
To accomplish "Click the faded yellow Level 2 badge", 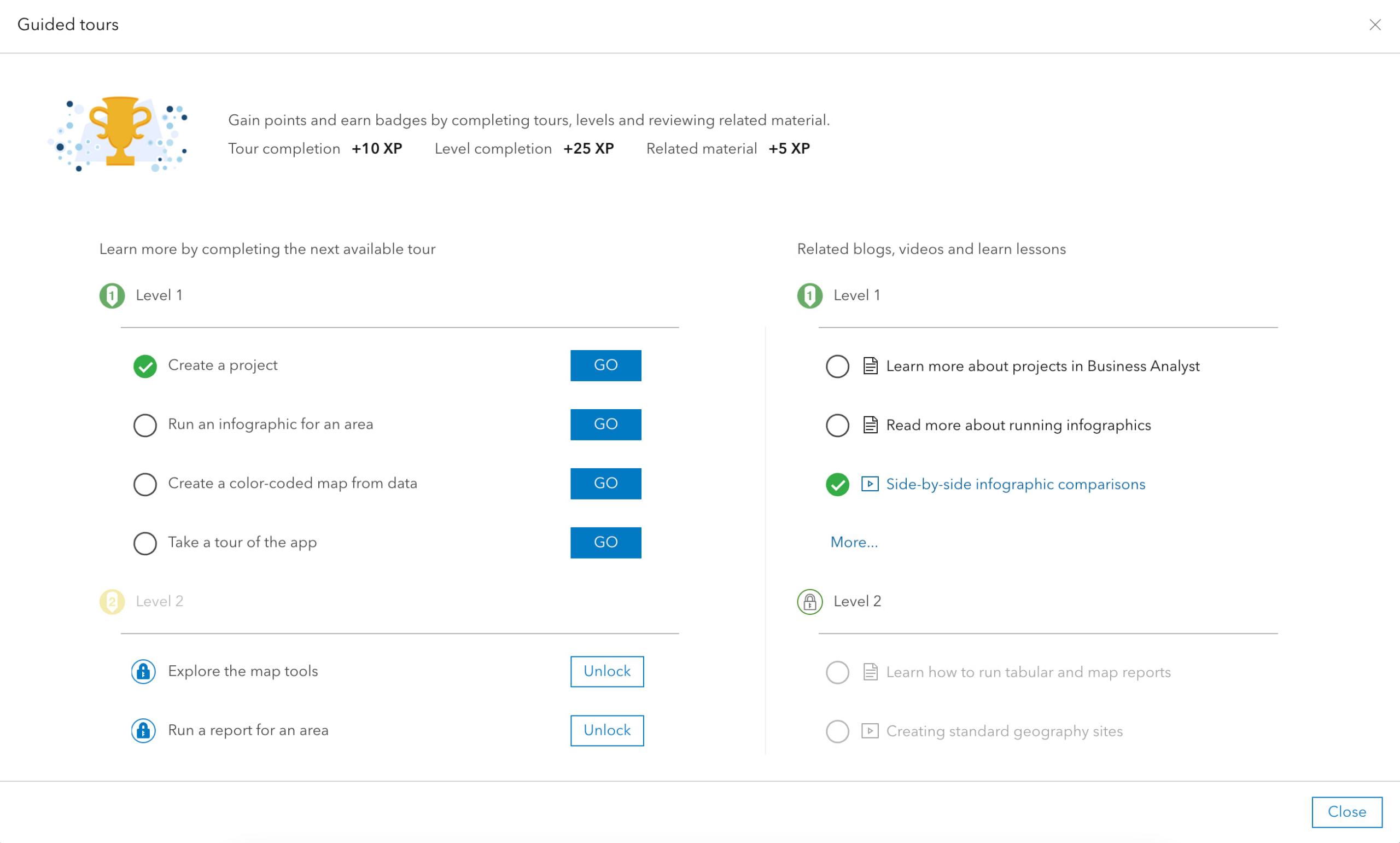I will (x=112, y=602).
